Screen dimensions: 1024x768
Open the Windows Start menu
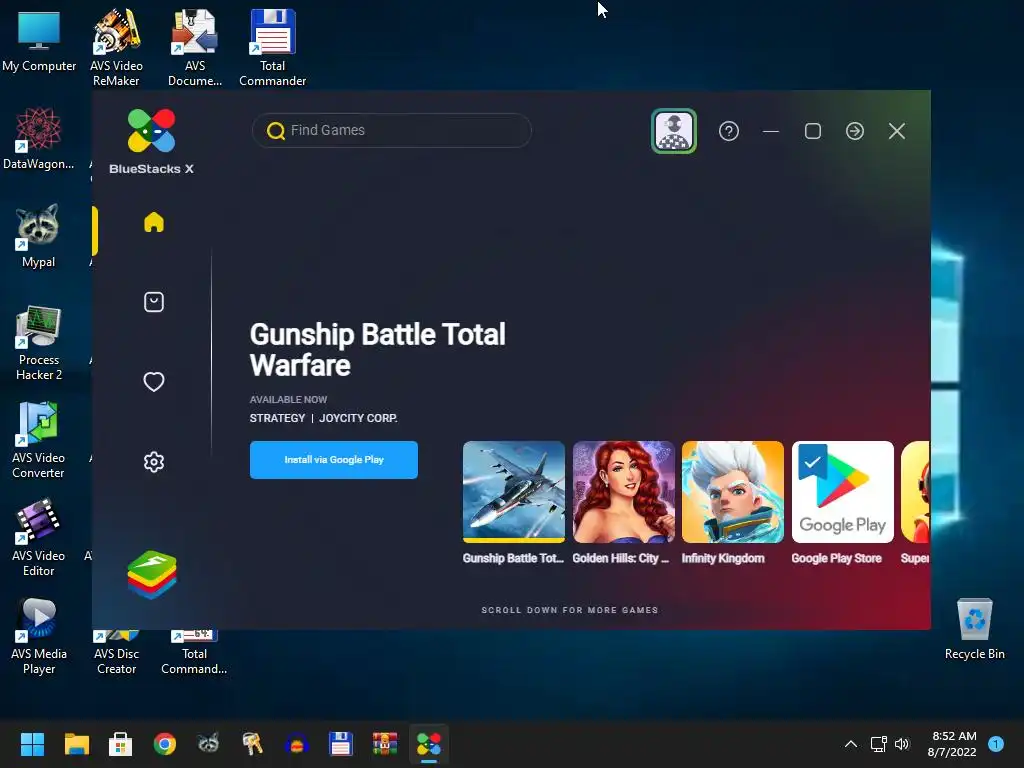pyautogui.click(x=32, y=744)
